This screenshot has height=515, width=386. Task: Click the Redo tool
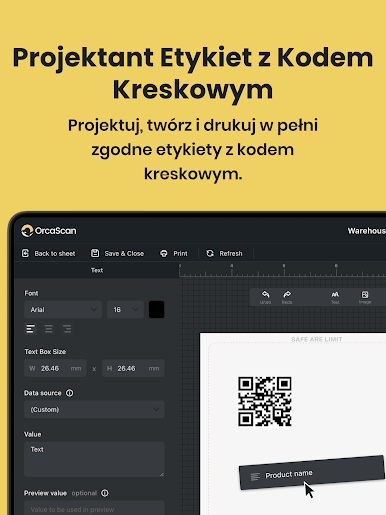(287, 297)
